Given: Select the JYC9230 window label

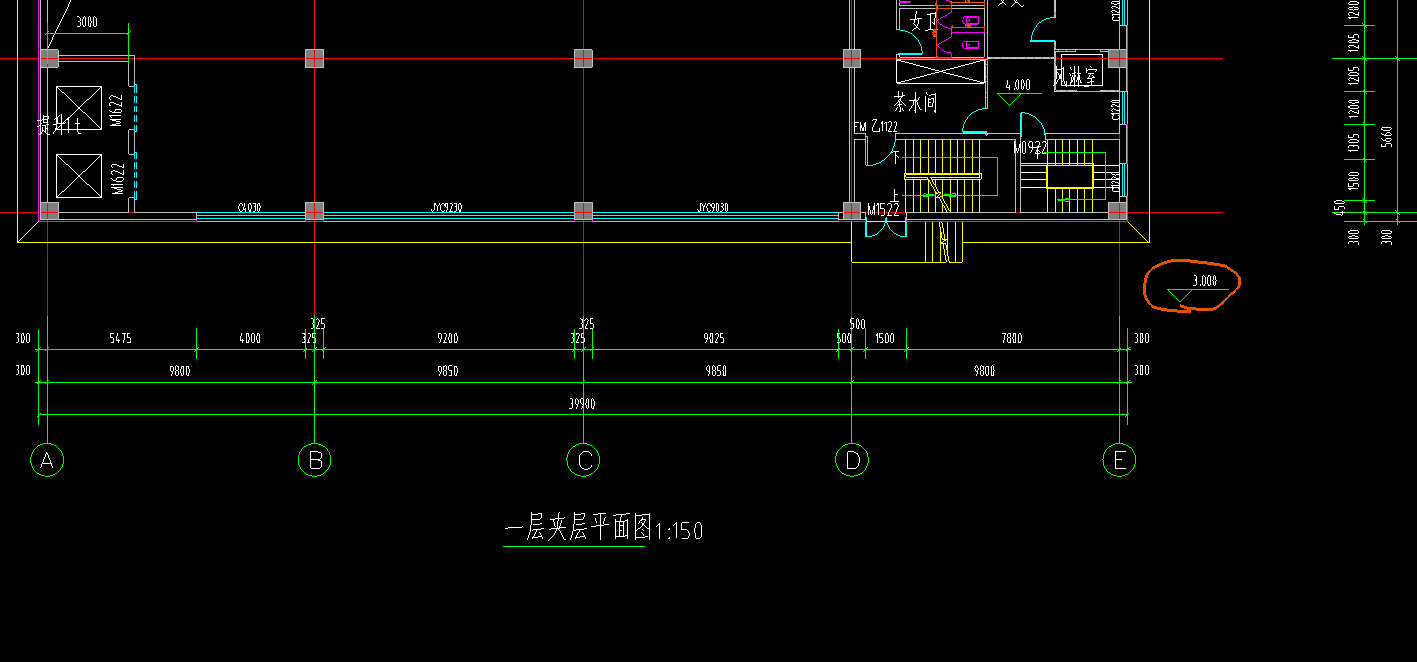Looking at the screenshot, I should [x=447, y=208].
